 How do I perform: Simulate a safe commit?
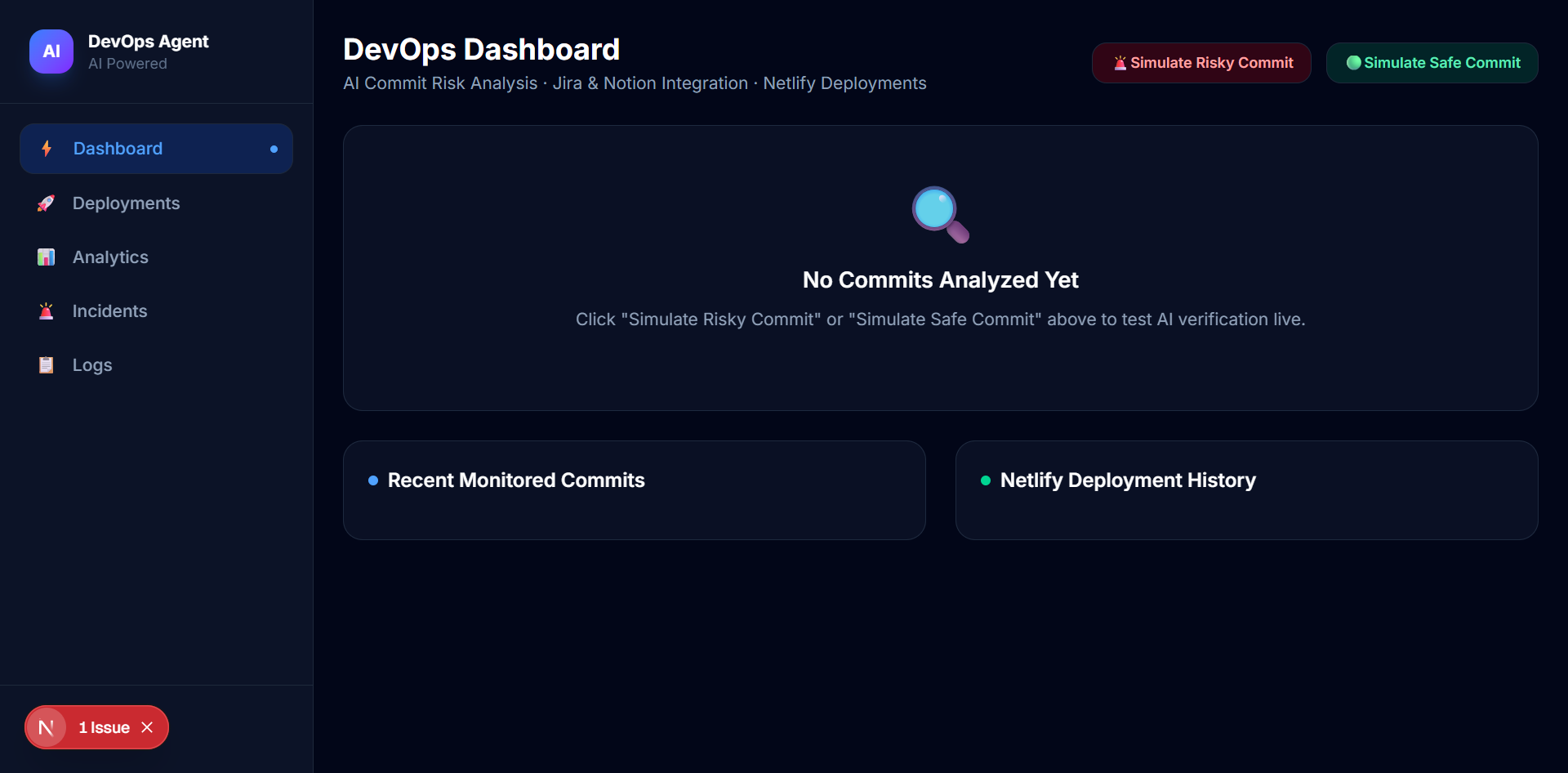pyautogui.click(x=1432, y=63)
